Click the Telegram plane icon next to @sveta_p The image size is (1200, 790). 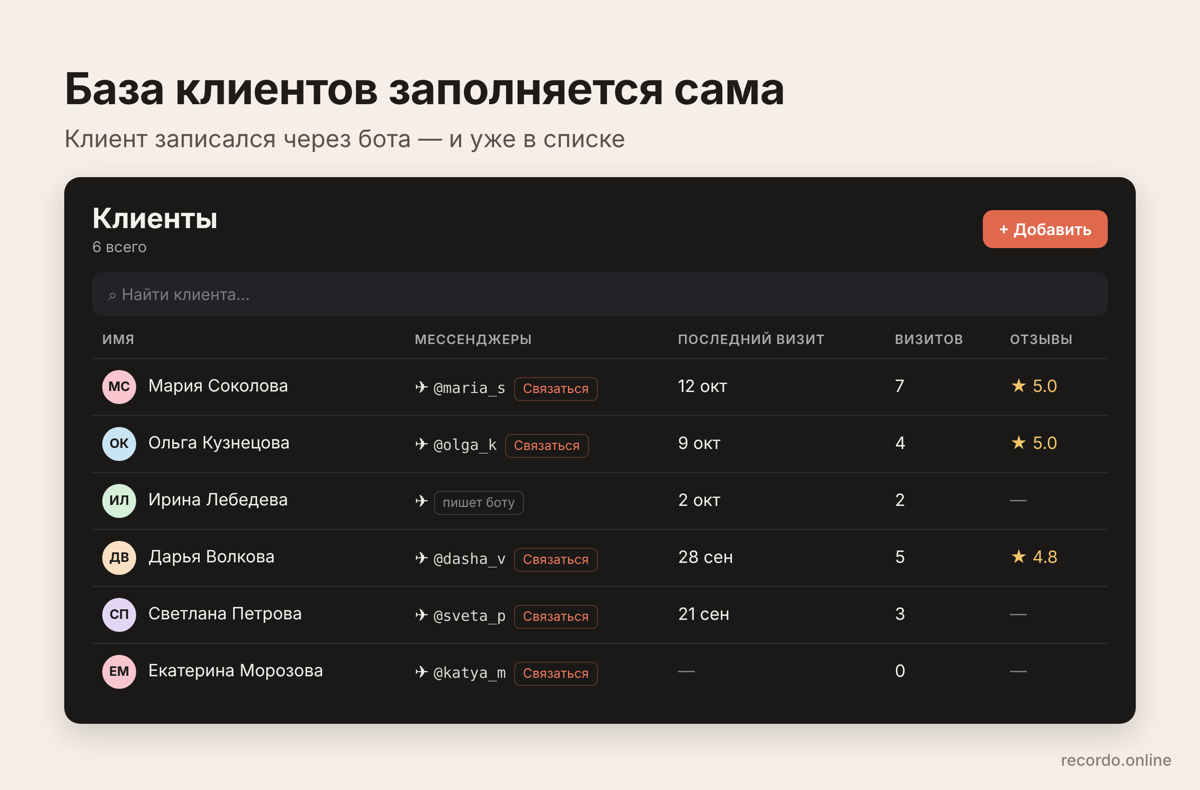coord(422,615)
